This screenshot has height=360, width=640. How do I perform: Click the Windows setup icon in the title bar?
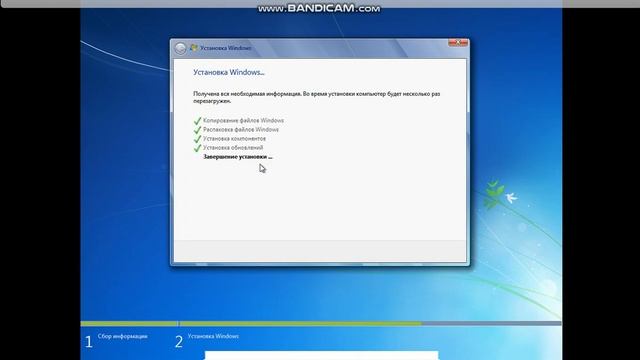[x=194, y=48]
